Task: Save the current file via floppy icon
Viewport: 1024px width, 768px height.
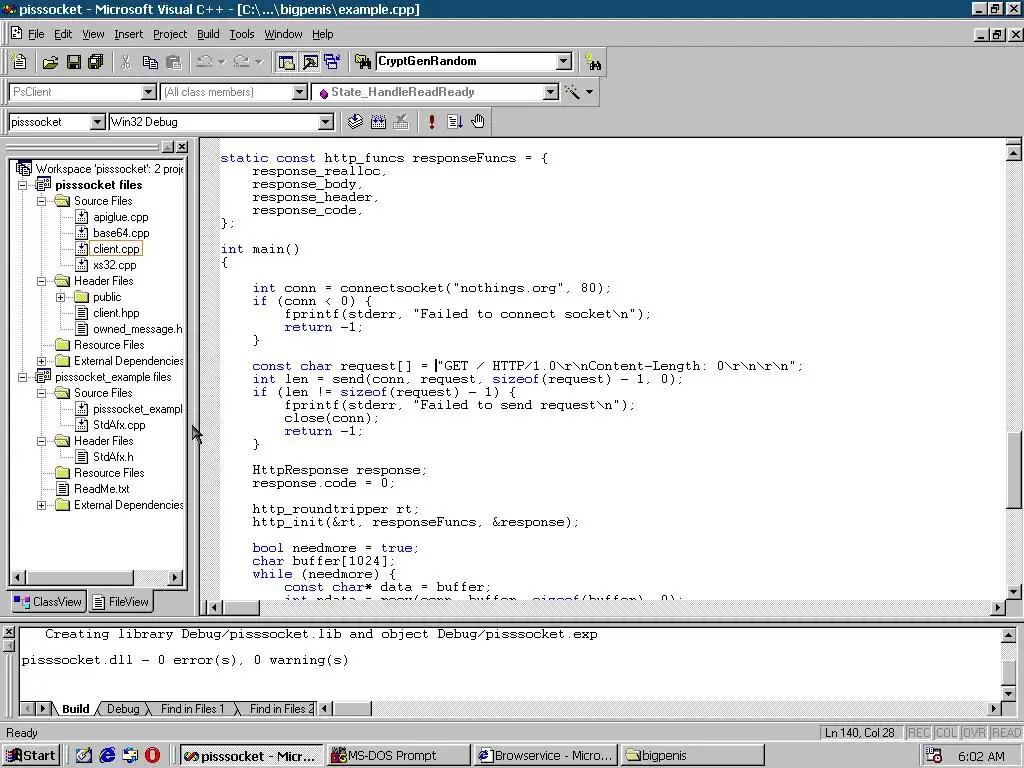Action: [73, 62]
